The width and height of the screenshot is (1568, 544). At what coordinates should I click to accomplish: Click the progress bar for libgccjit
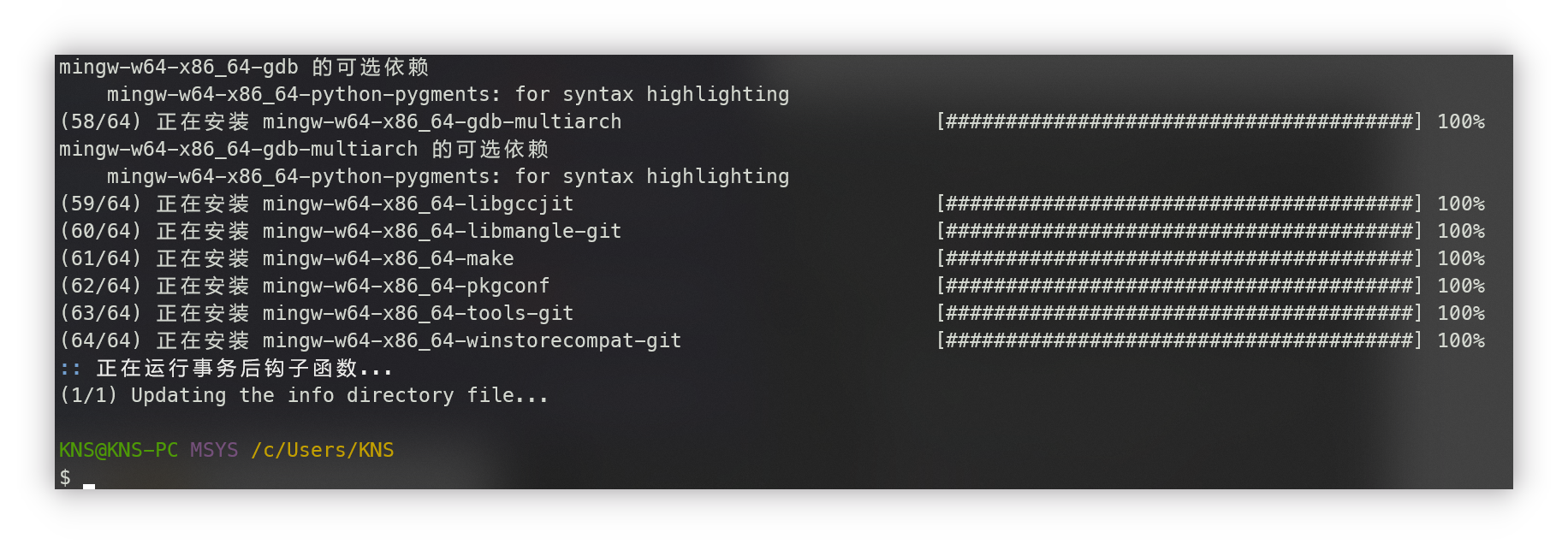pos(1179,204)
